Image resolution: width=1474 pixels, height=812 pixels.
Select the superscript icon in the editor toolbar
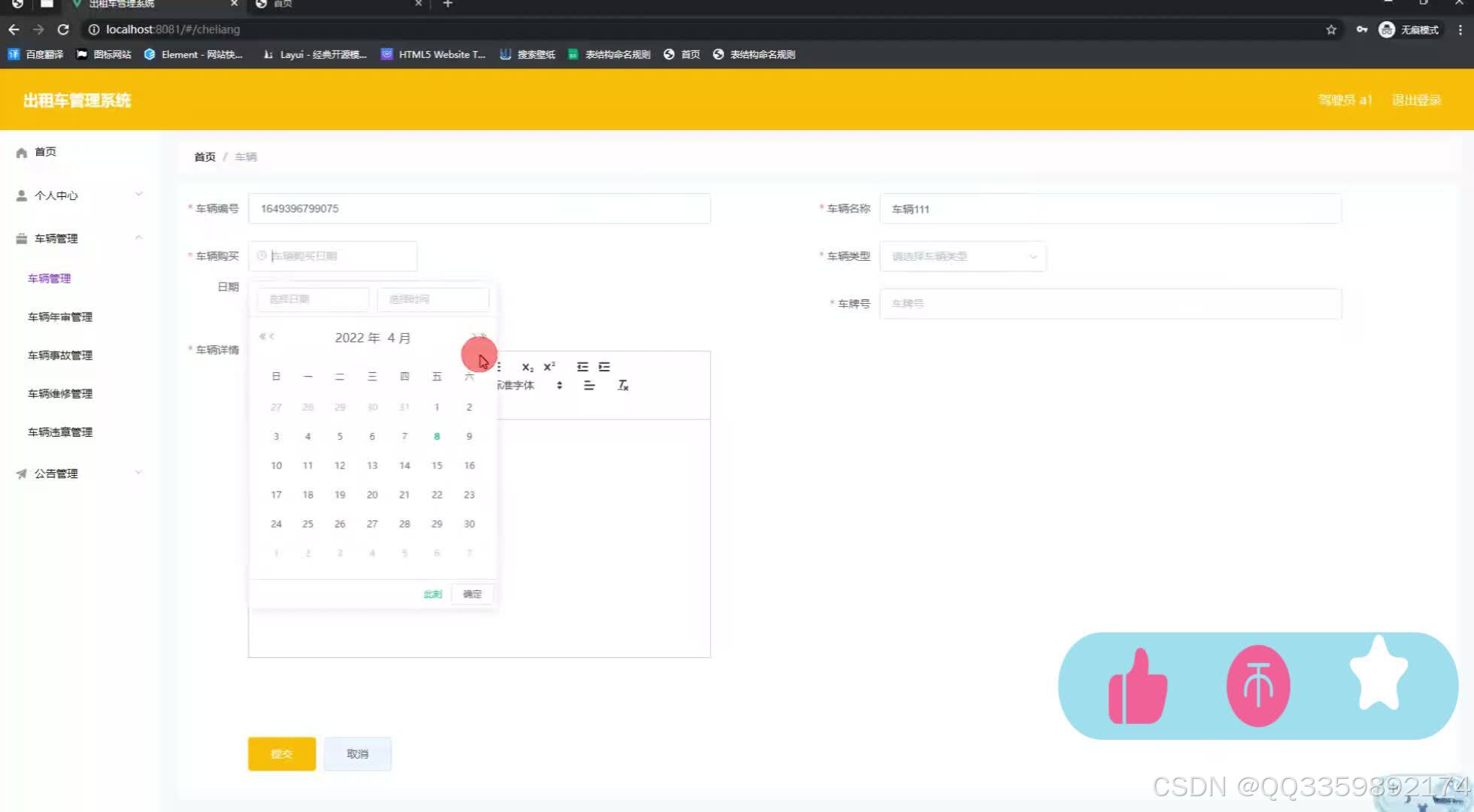click(x=548, y=366)
